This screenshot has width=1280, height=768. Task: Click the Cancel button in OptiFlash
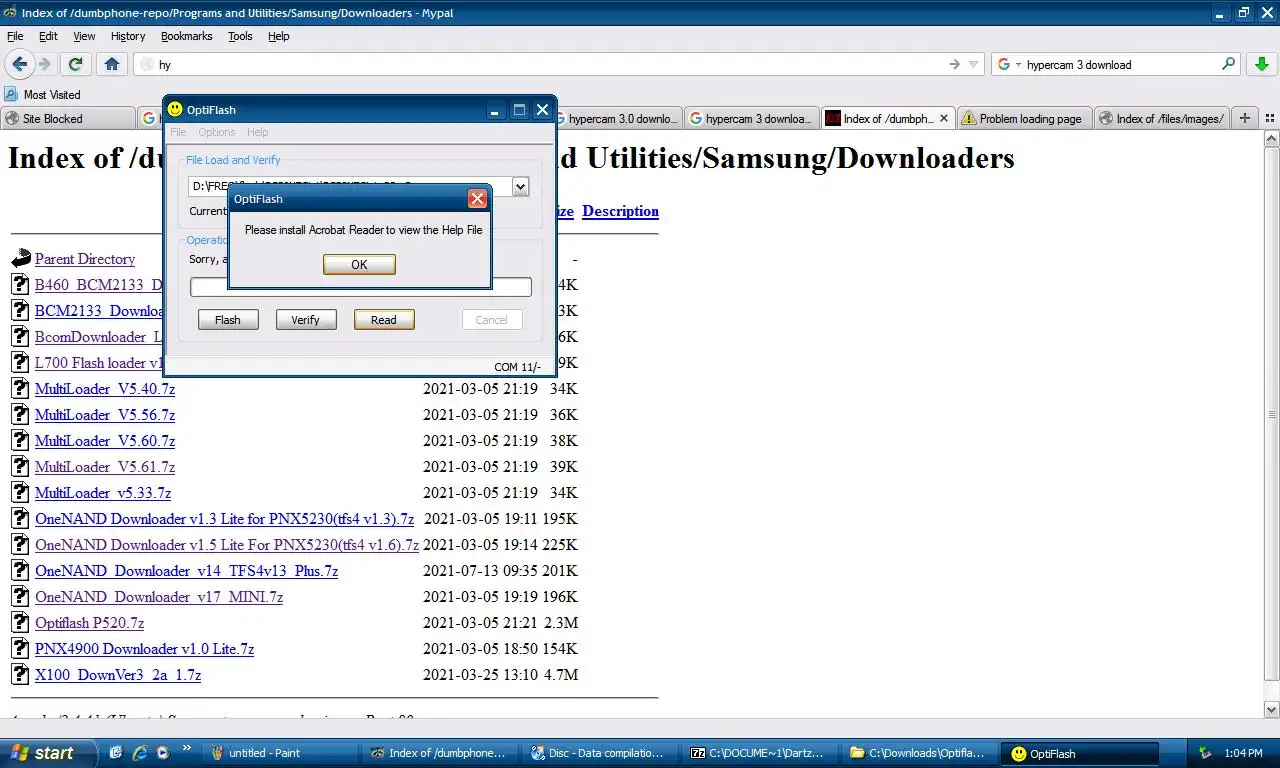pos(491,320)
